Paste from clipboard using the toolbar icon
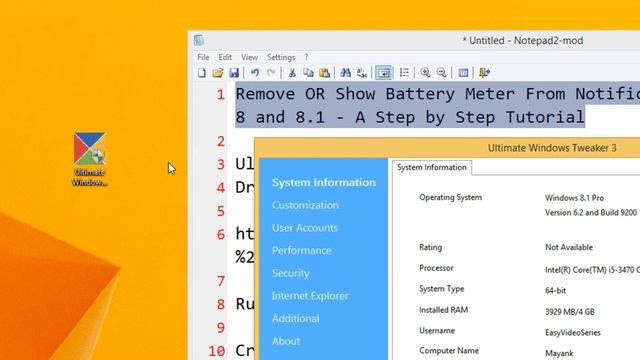640x360 pixels. (324, 73)
